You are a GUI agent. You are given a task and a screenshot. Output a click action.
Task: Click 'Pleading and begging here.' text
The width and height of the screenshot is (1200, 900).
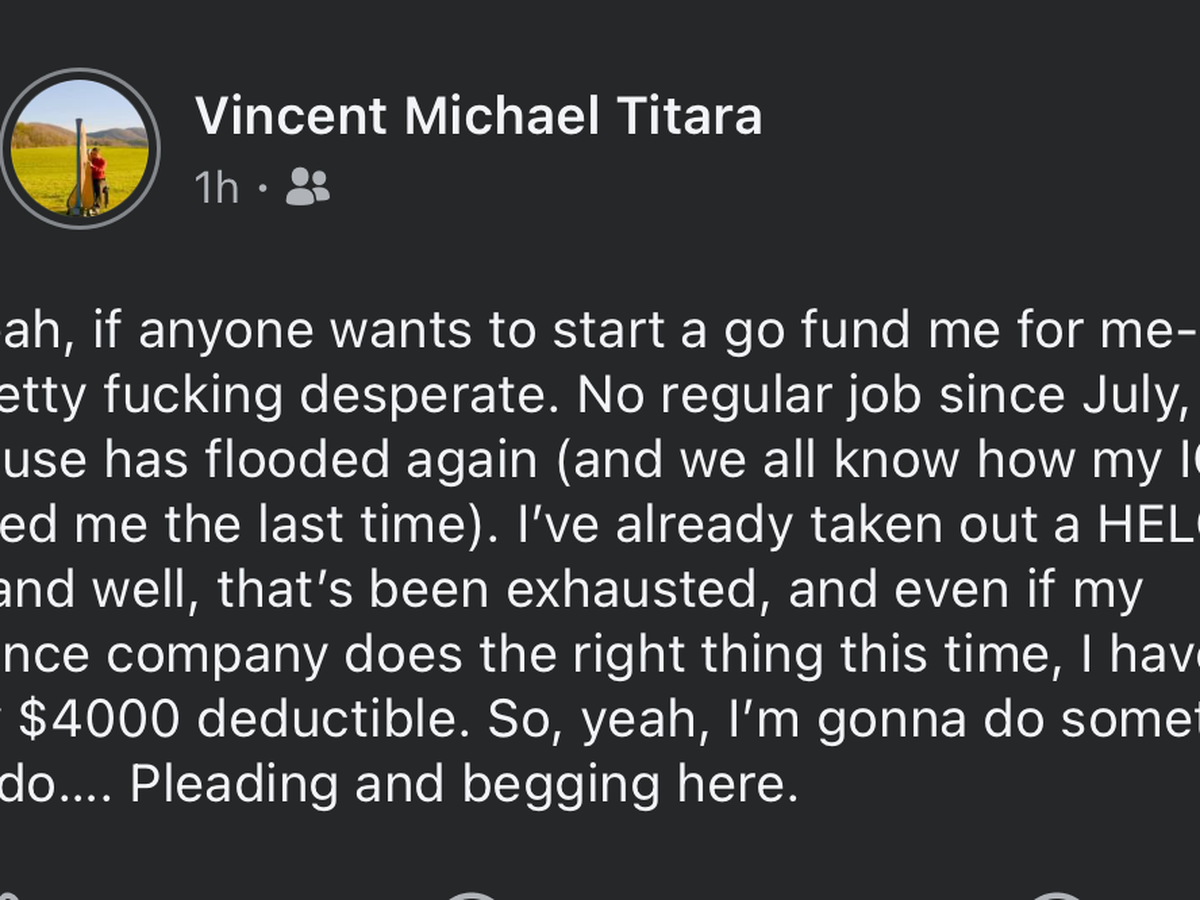click(464, 785)
